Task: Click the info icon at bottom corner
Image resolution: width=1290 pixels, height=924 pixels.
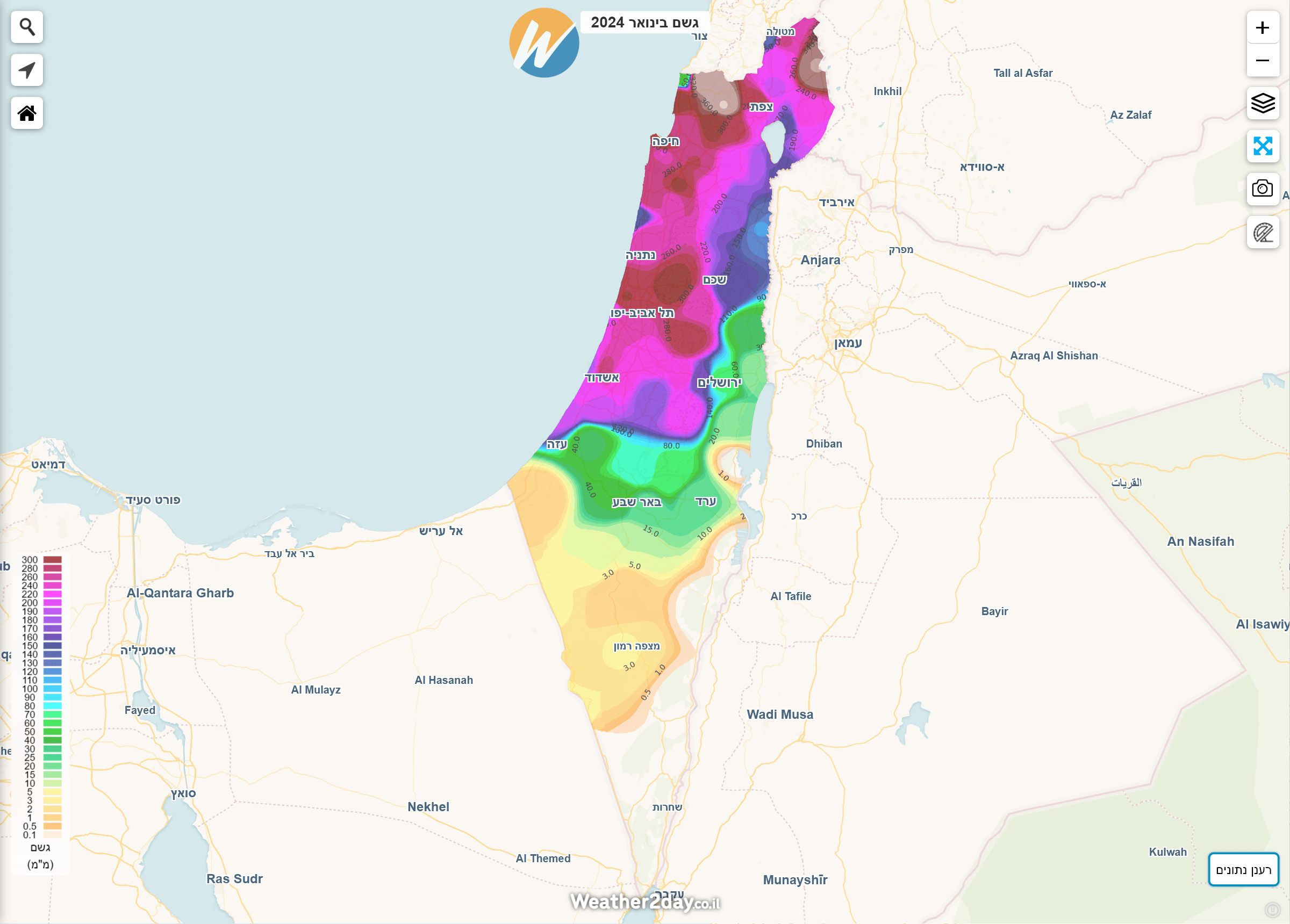Action: 1272,910
